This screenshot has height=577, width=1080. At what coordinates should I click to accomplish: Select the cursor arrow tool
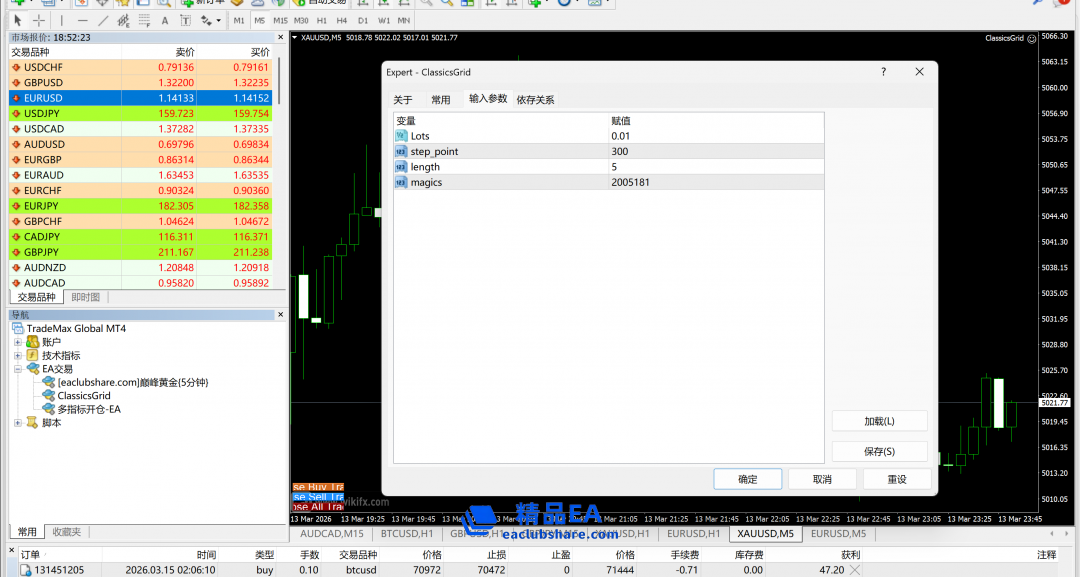click(17, 20)
